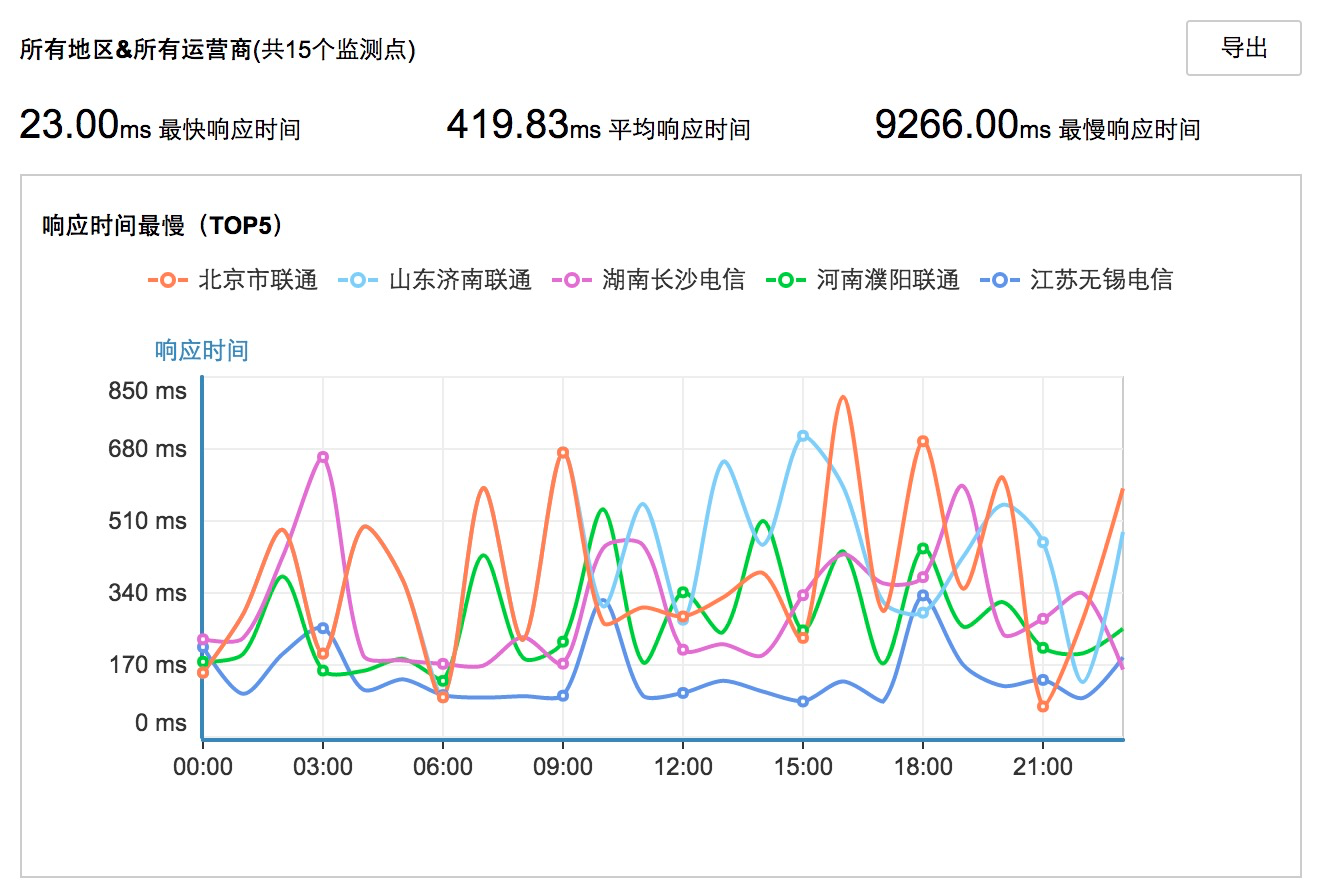Hide the 江苏无锡电信 legend series

[1076, 280]
